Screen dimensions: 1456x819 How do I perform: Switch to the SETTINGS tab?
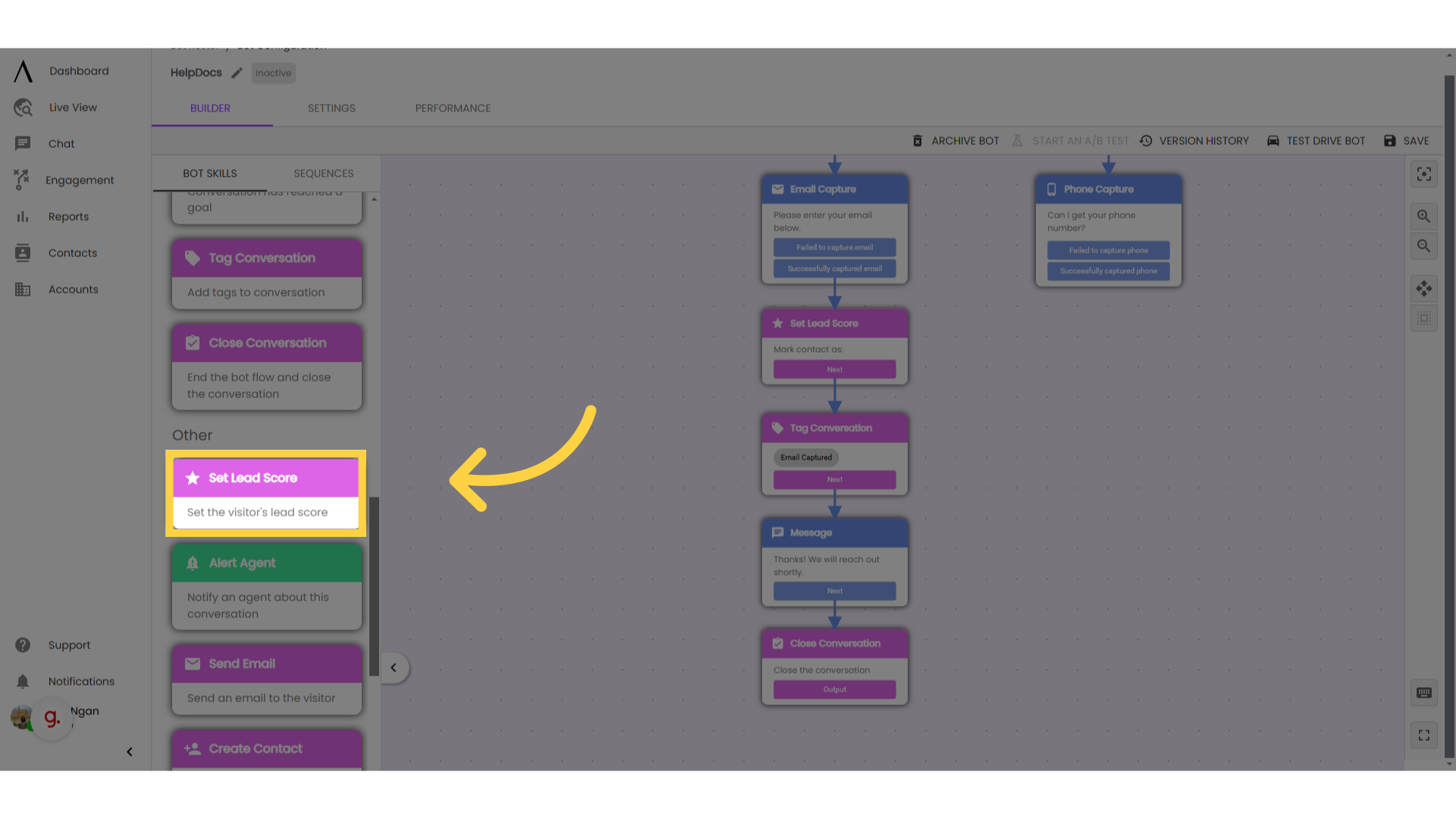click(x=332, y=108)
